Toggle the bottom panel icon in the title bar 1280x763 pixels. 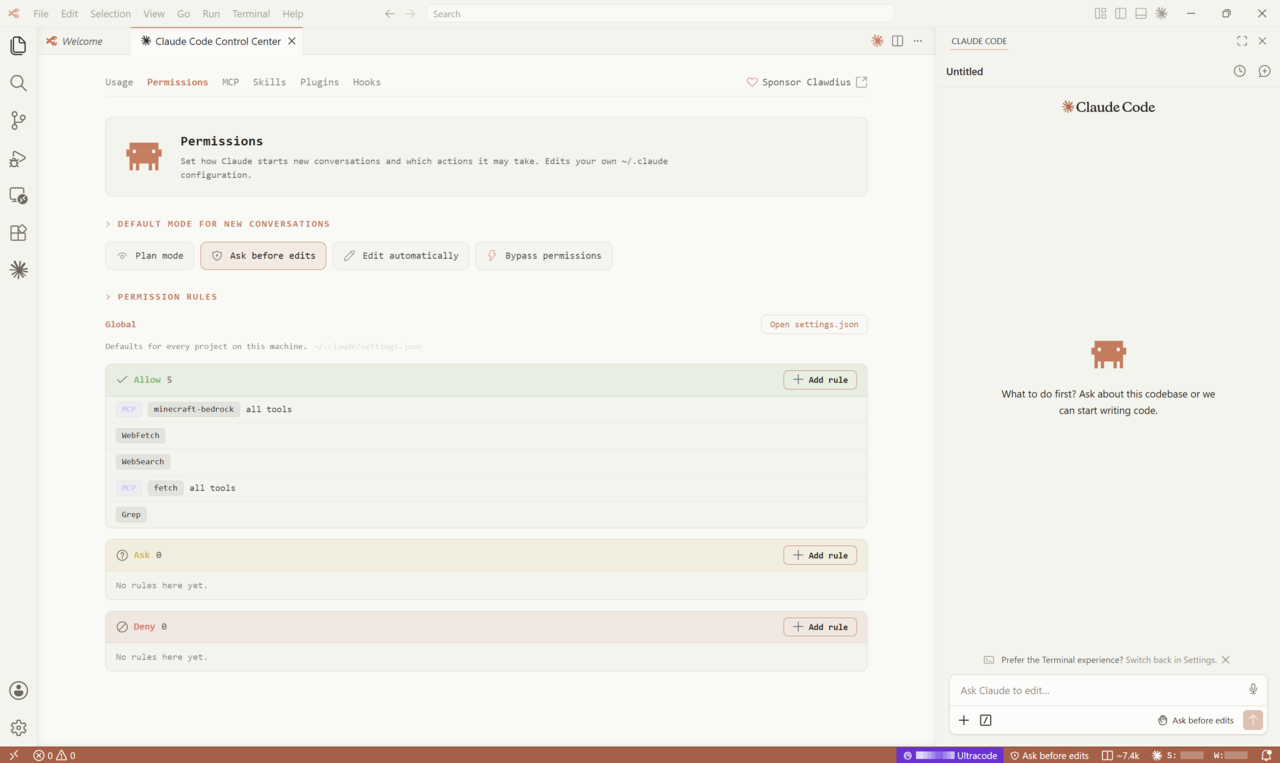1141,14
